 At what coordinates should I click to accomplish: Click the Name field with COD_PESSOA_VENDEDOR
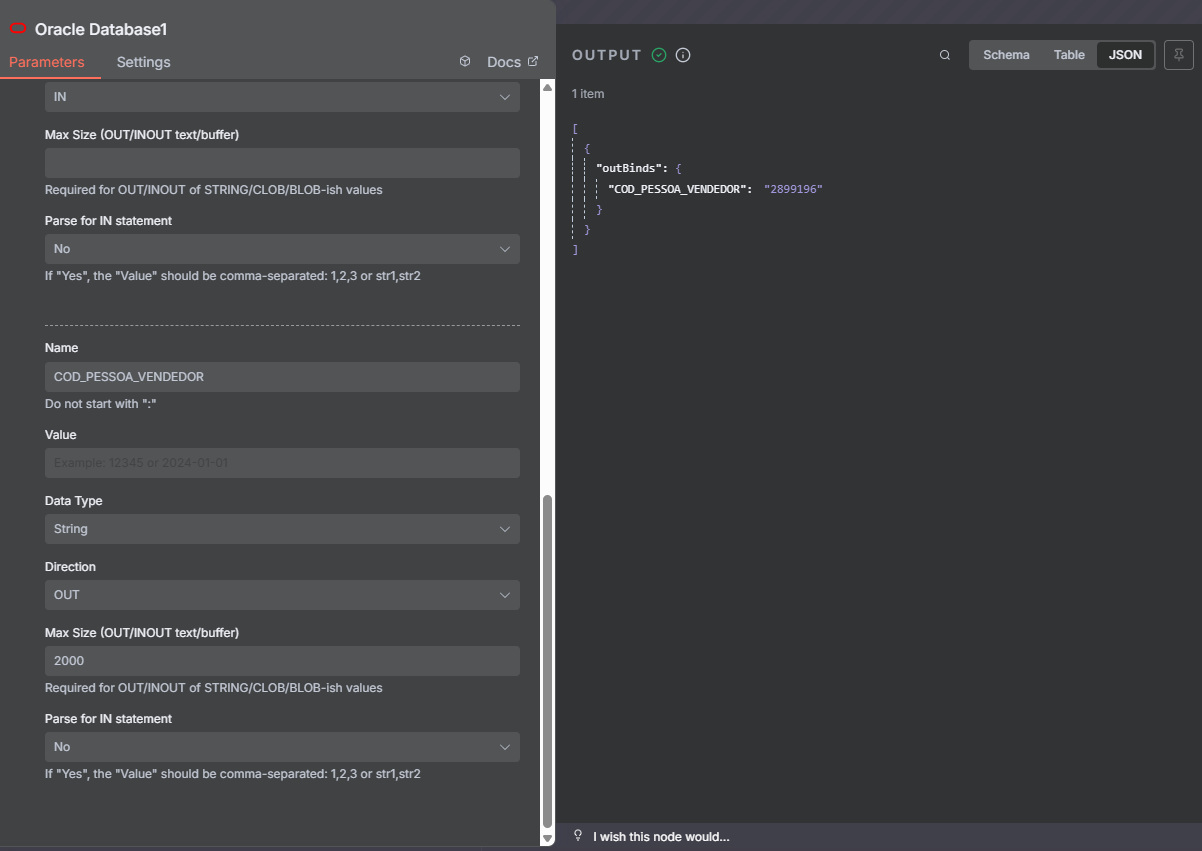(x=282, y=377)
